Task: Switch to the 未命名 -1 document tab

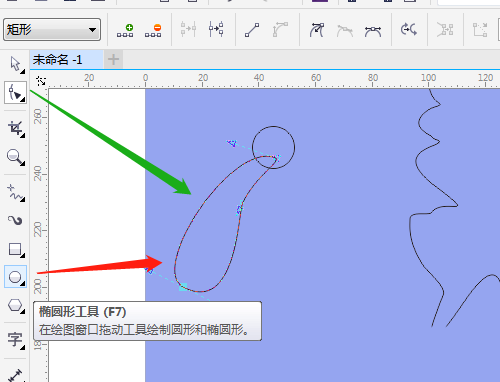Action: pos(67,60)
